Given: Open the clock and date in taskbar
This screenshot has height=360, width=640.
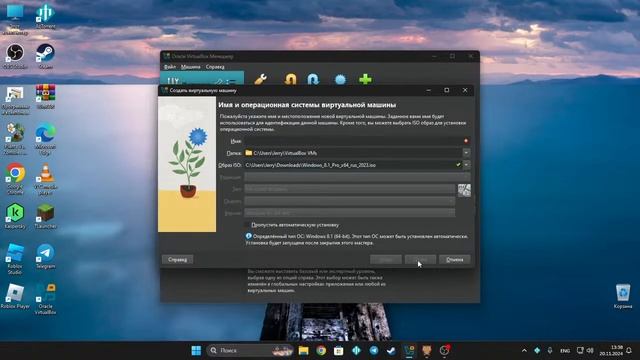Looking at the screenshot, I should tap(611, 350).
